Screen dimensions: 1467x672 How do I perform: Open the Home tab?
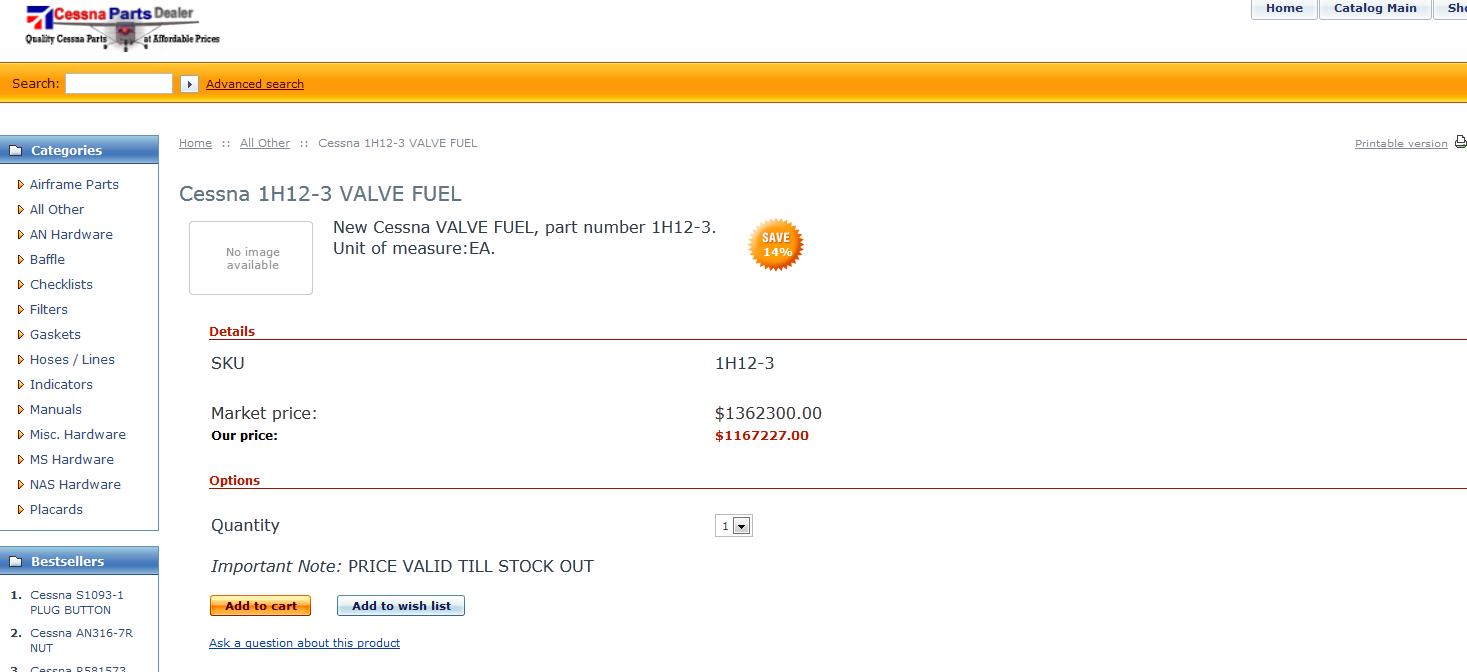[1284, 8]
